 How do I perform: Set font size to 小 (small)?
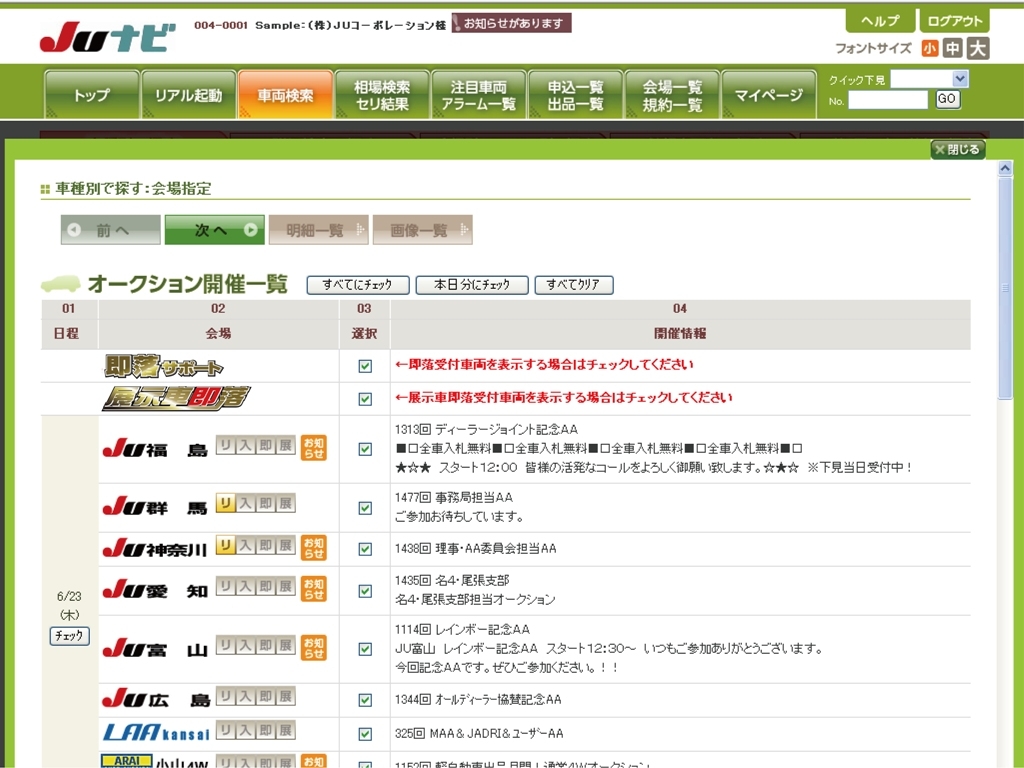[930, 48]
